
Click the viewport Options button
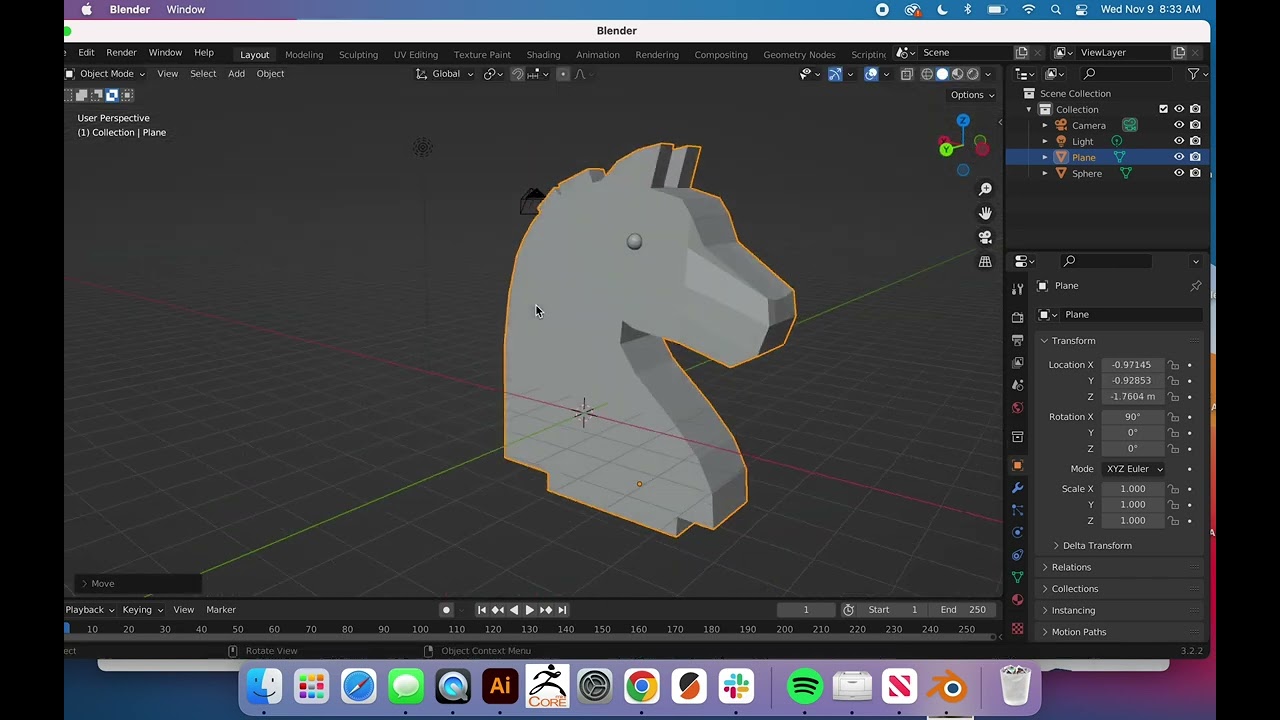coord(972,95)
